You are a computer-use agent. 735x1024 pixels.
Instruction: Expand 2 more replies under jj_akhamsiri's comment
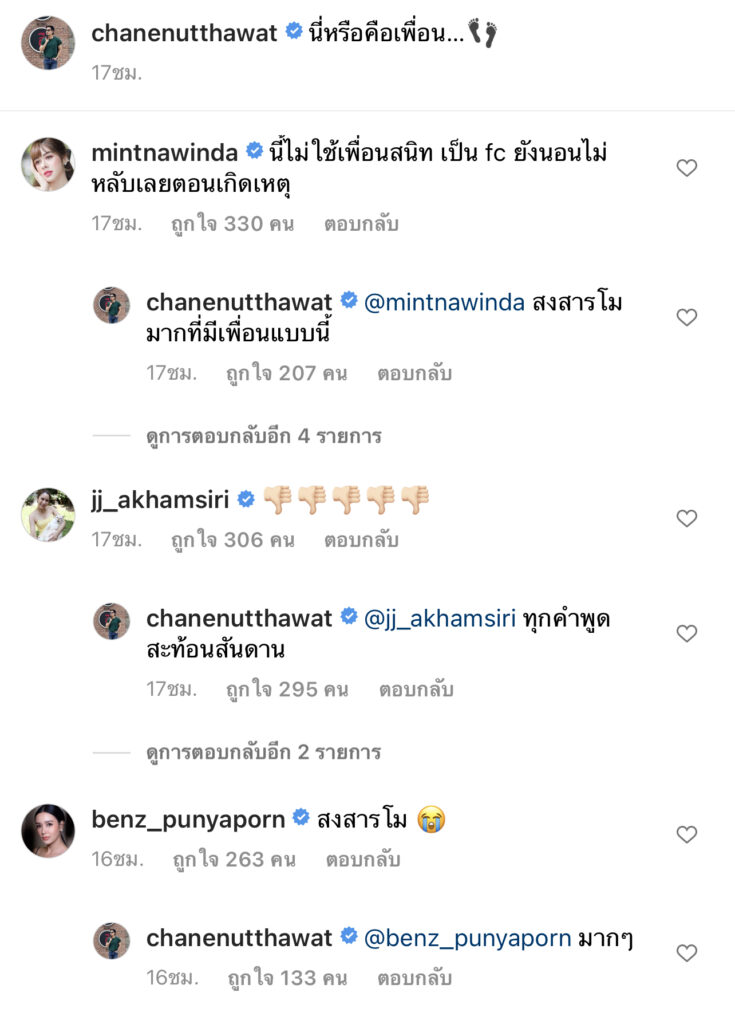[263, 752]
